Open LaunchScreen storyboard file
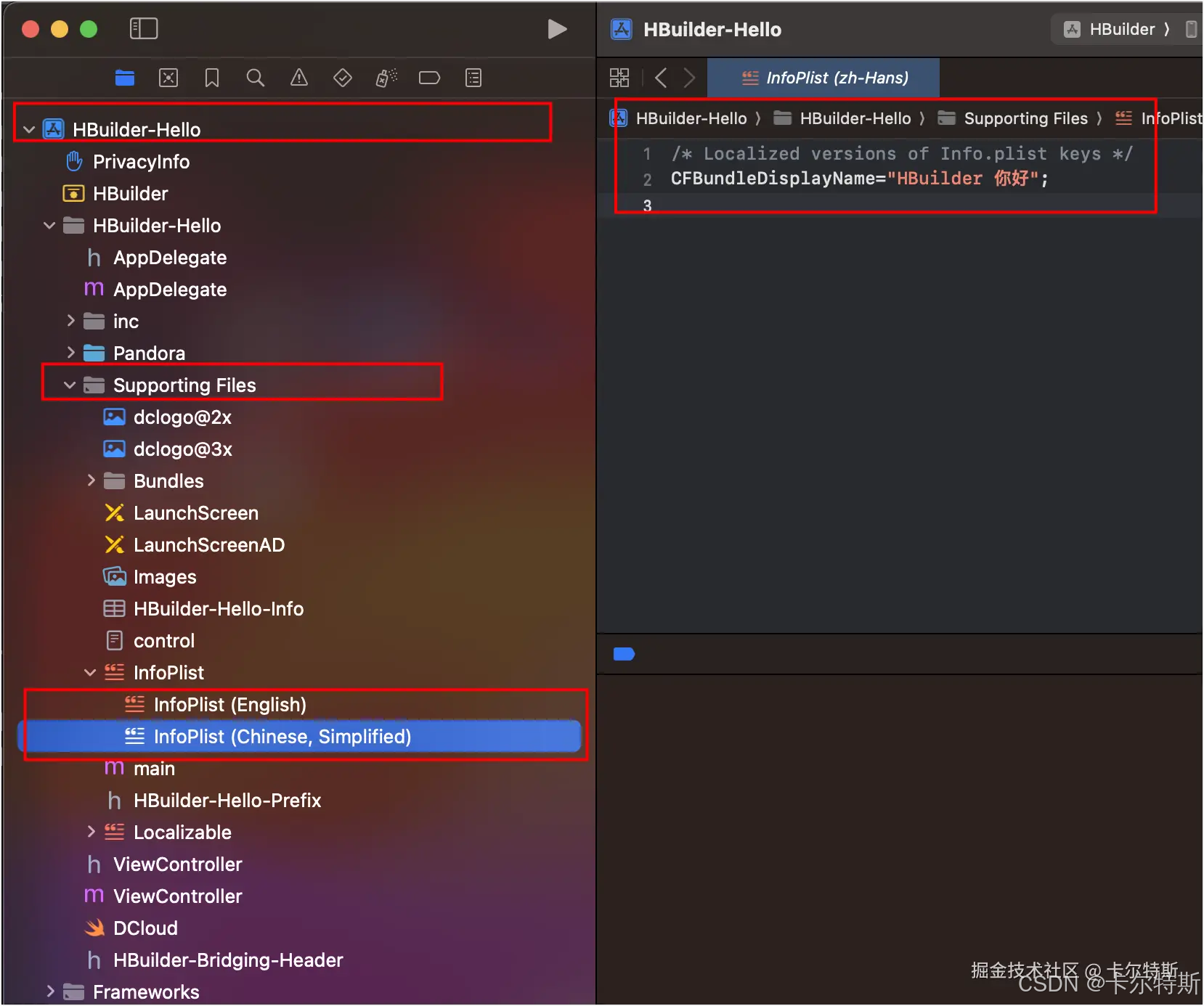Screen dimensions: 1204x1006 [196, 513]
